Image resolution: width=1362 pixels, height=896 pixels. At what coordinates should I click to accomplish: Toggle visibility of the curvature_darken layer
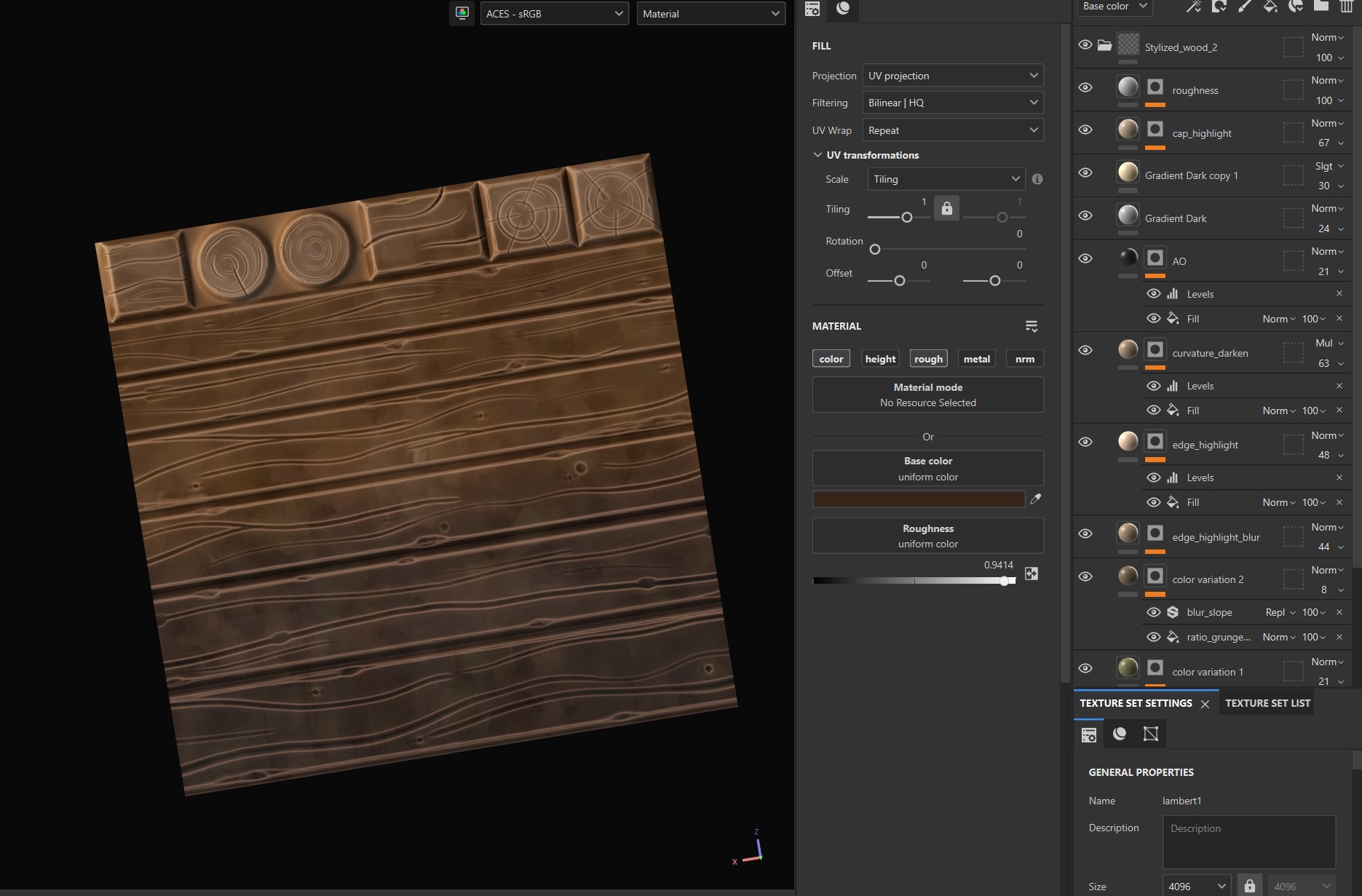(x=1085, y=350)
